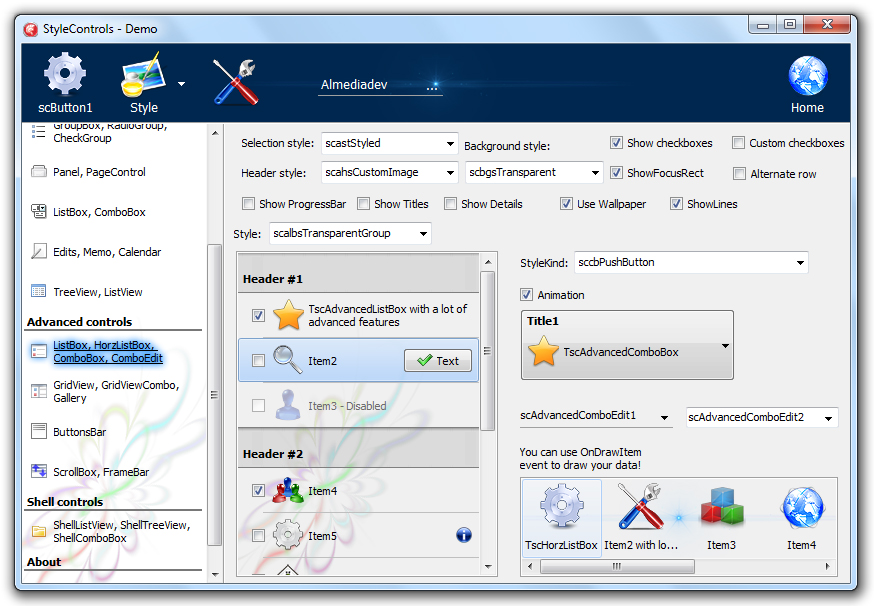Click the gear icon of Item5

[x=288, y=535]
